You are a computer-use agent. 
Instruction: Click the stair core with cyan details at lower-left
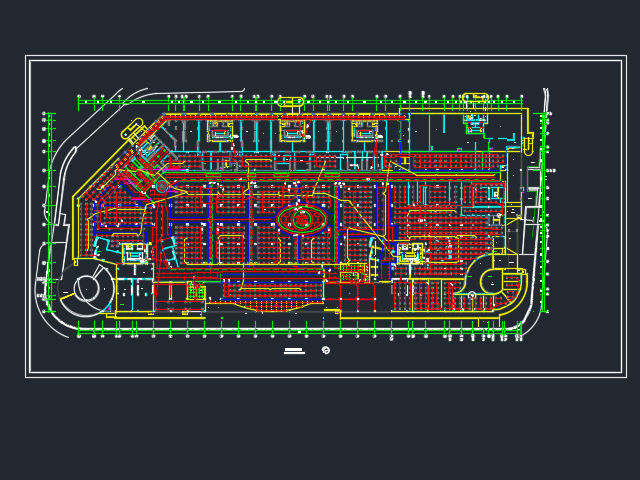[135, 253]
